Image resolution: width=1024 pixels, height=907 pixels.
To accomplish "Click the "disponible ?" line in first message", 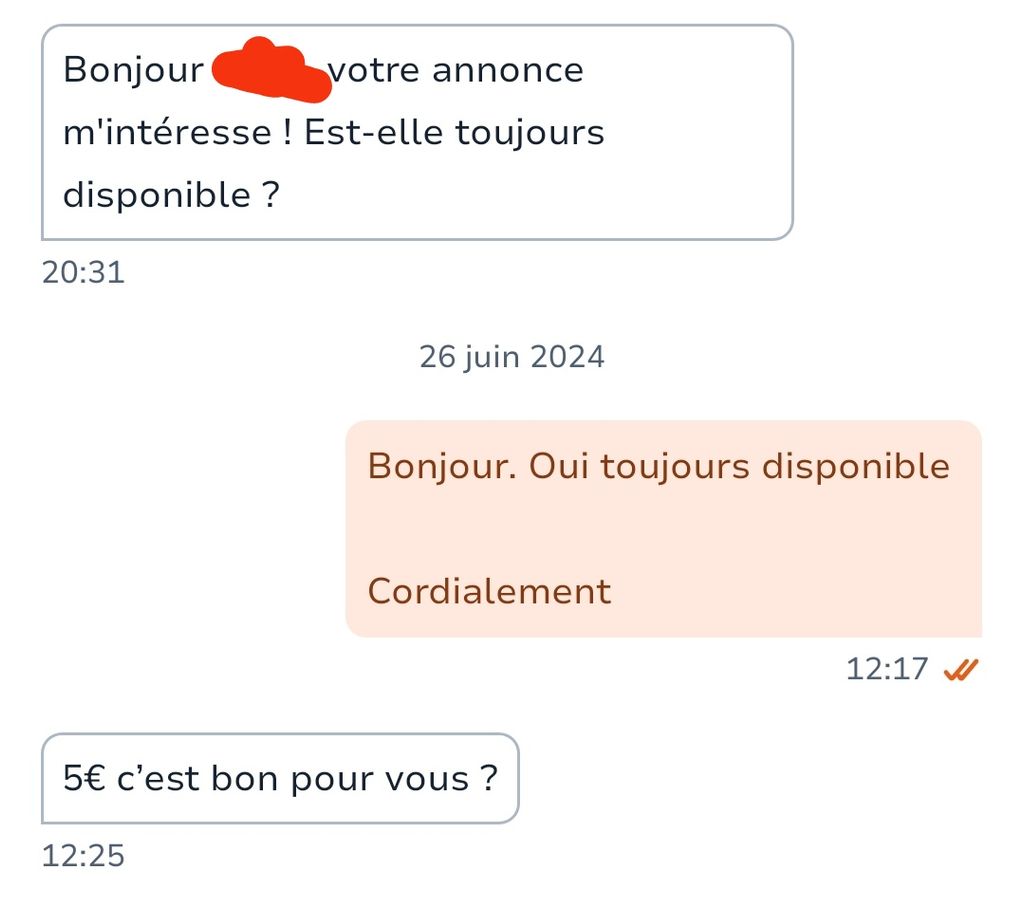I will 171,195.
